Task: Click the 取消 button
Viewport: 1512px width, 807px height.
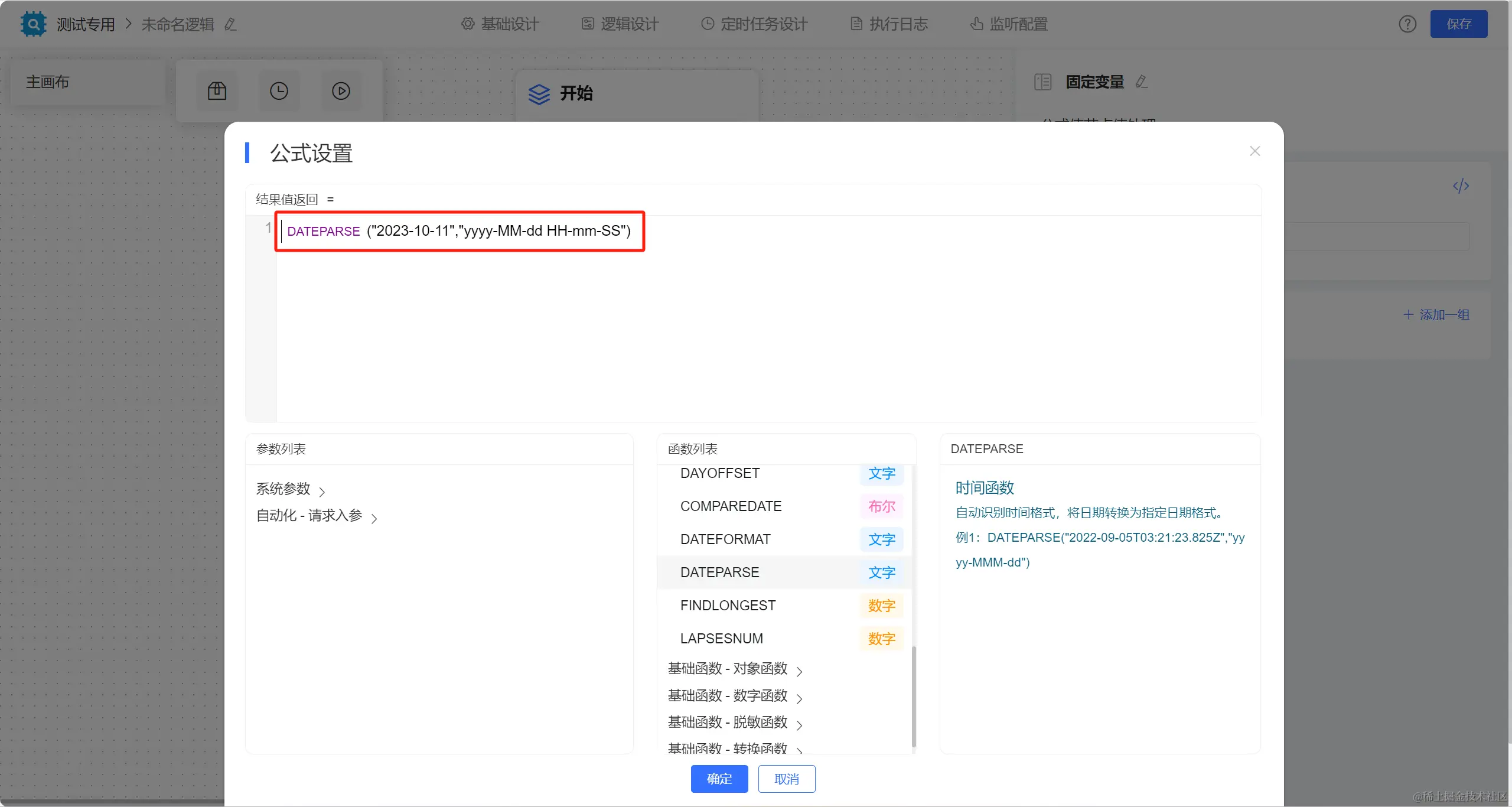Action: pyautogui.click(x=786, y=779)
